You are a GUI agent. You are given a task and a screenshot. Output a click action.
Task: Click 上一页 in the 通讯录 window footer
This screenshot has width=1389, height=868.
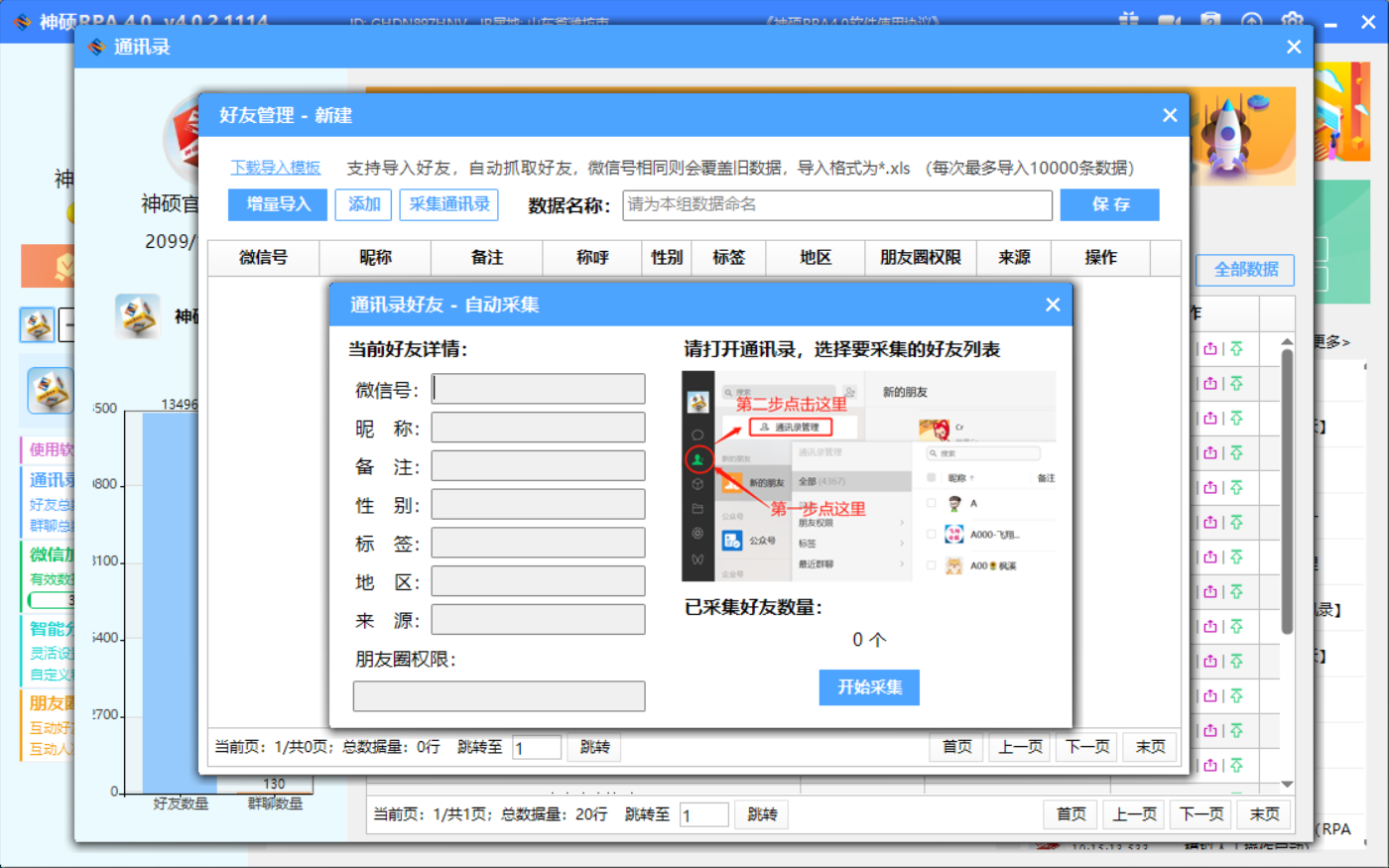click(1135, 814)
